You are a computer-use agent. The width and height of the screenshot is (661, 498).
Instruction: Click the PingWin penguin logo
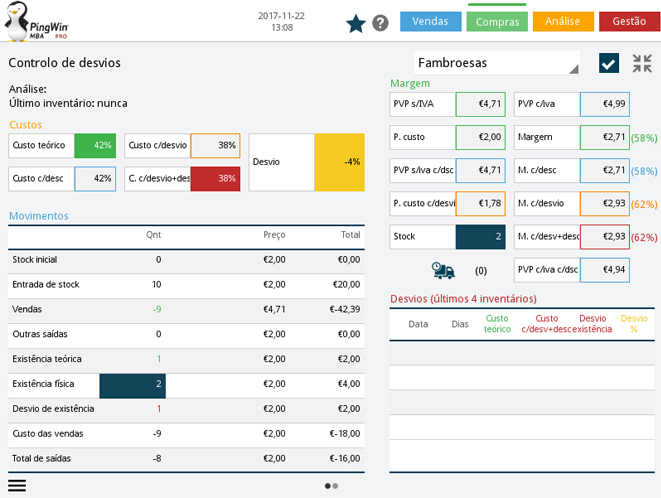[36, 22]
